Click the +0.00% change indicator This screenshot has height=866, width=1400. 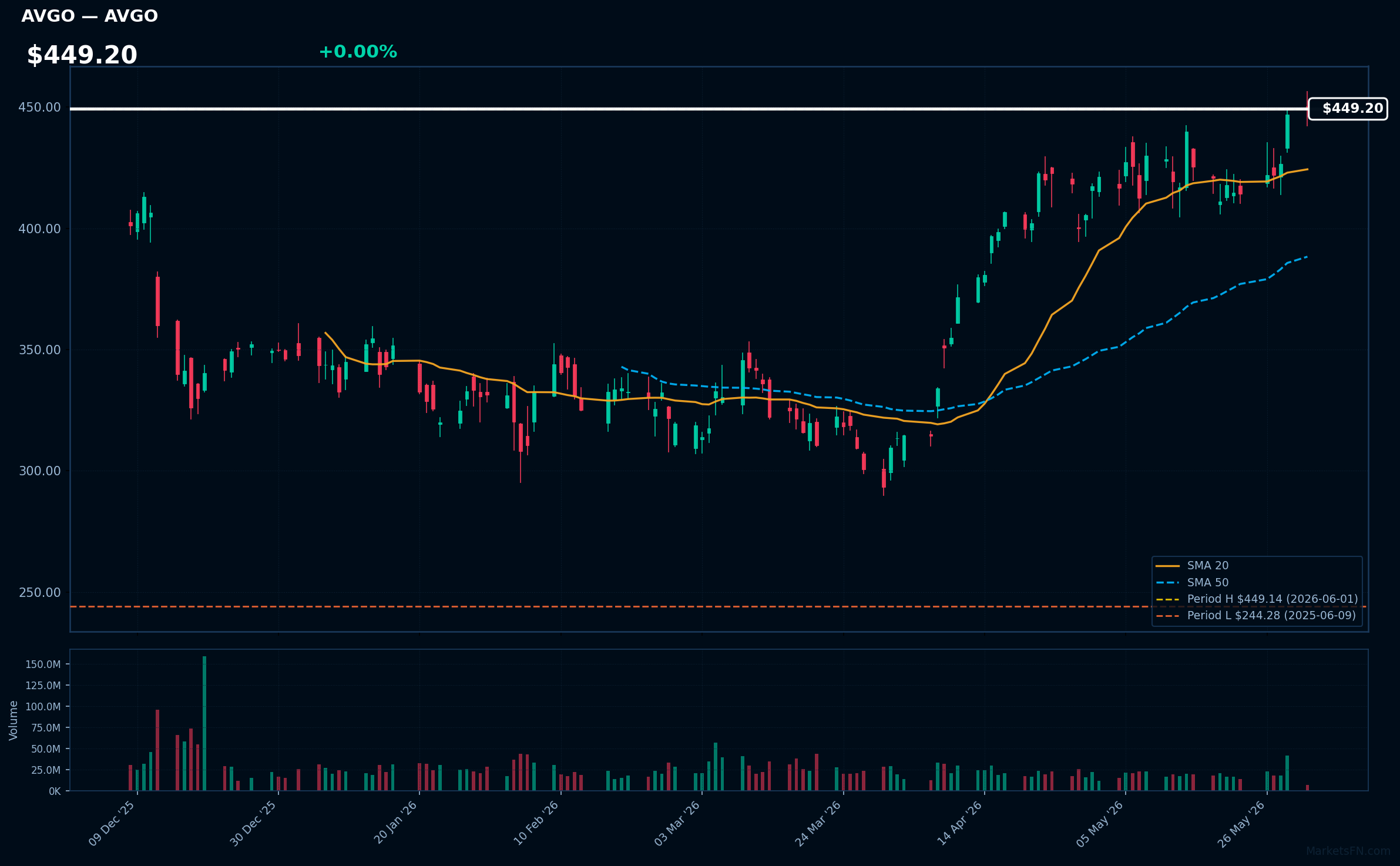click(358, 52)
